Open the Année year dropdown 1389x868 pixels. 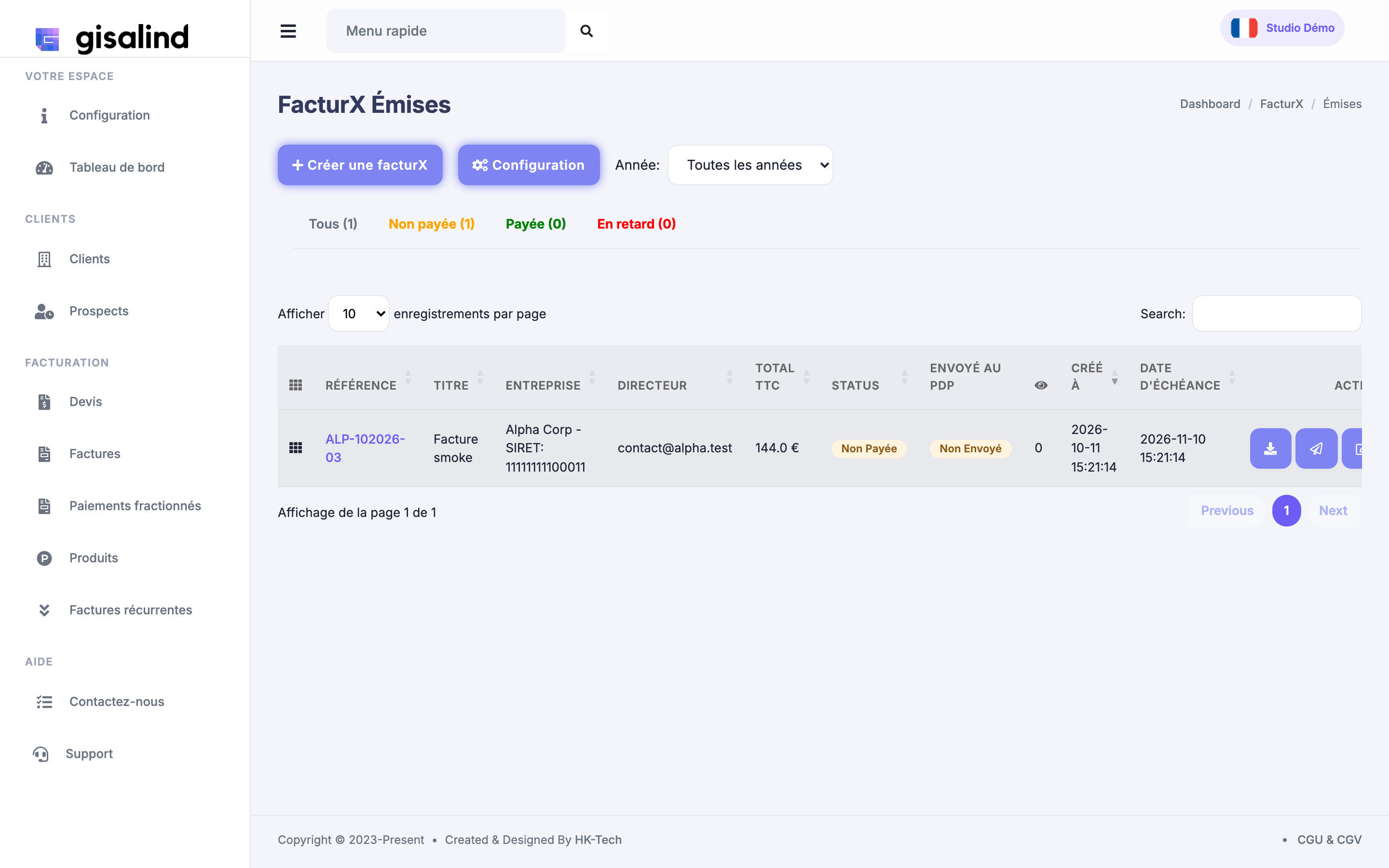pyautogui.click(x=750, y=165)
